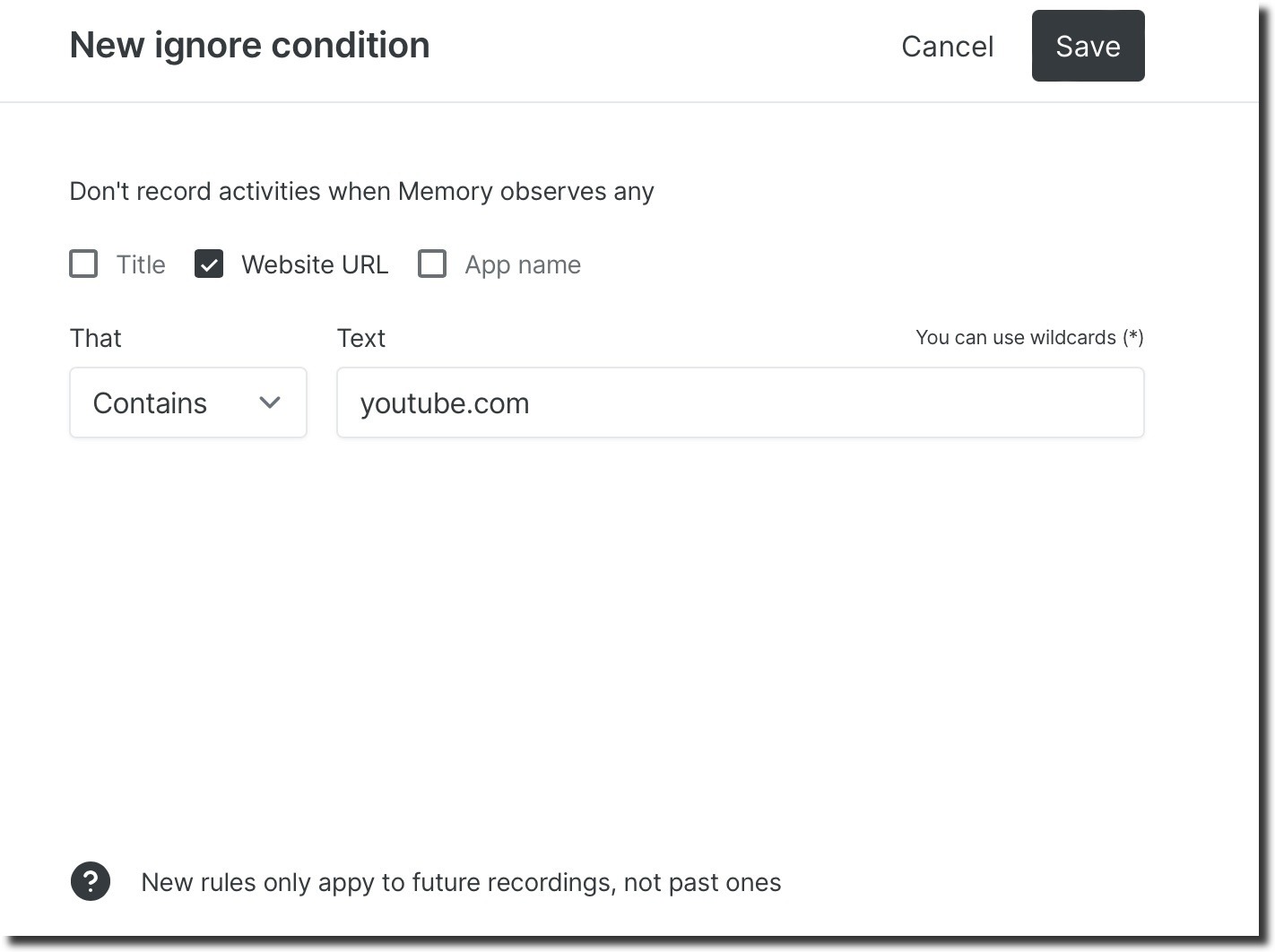Click the wildcards hint text
The width and height of the screenshot is (1275, 952).
pyautogui.click(x=1028, y=337)
